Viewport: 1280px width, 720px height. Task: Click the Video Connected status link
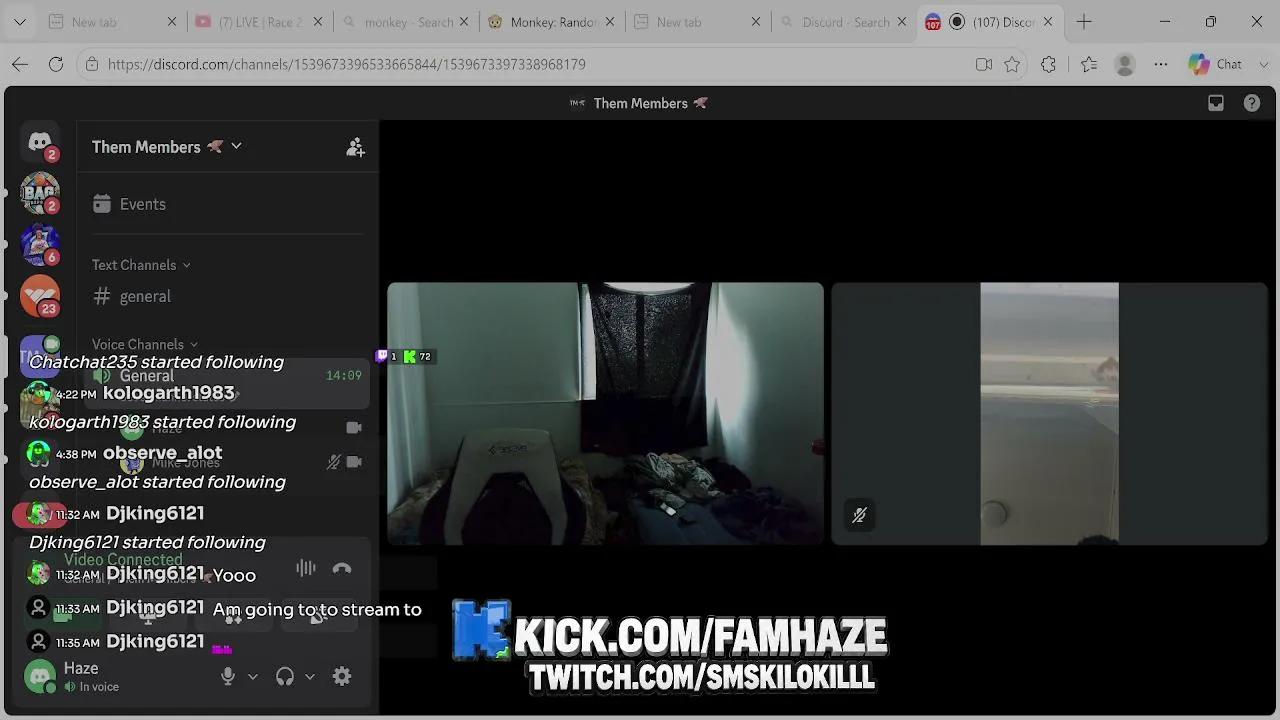pyautogui.click(x=123, y=560)
